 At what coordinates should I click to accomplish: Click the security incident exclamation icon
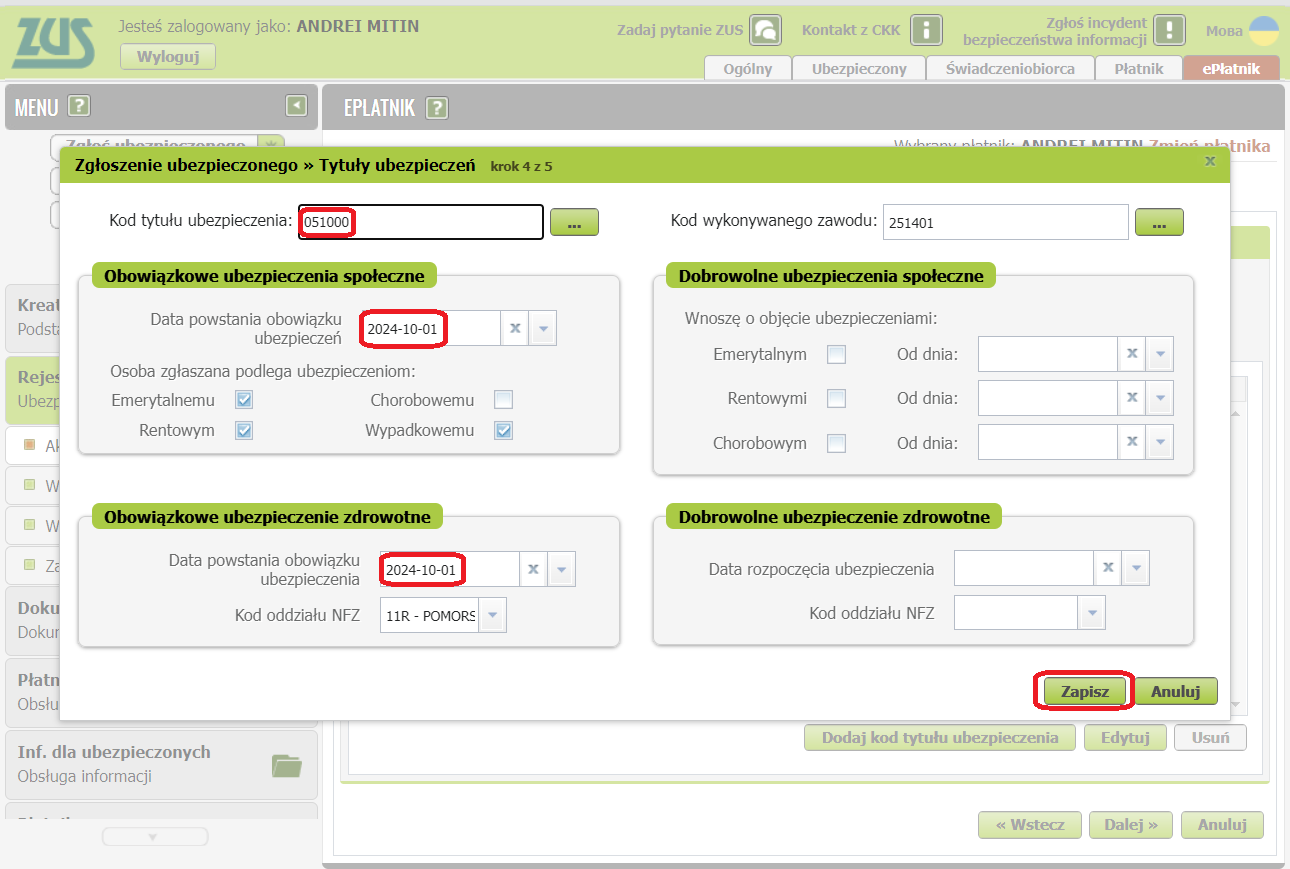point(1168,30)
